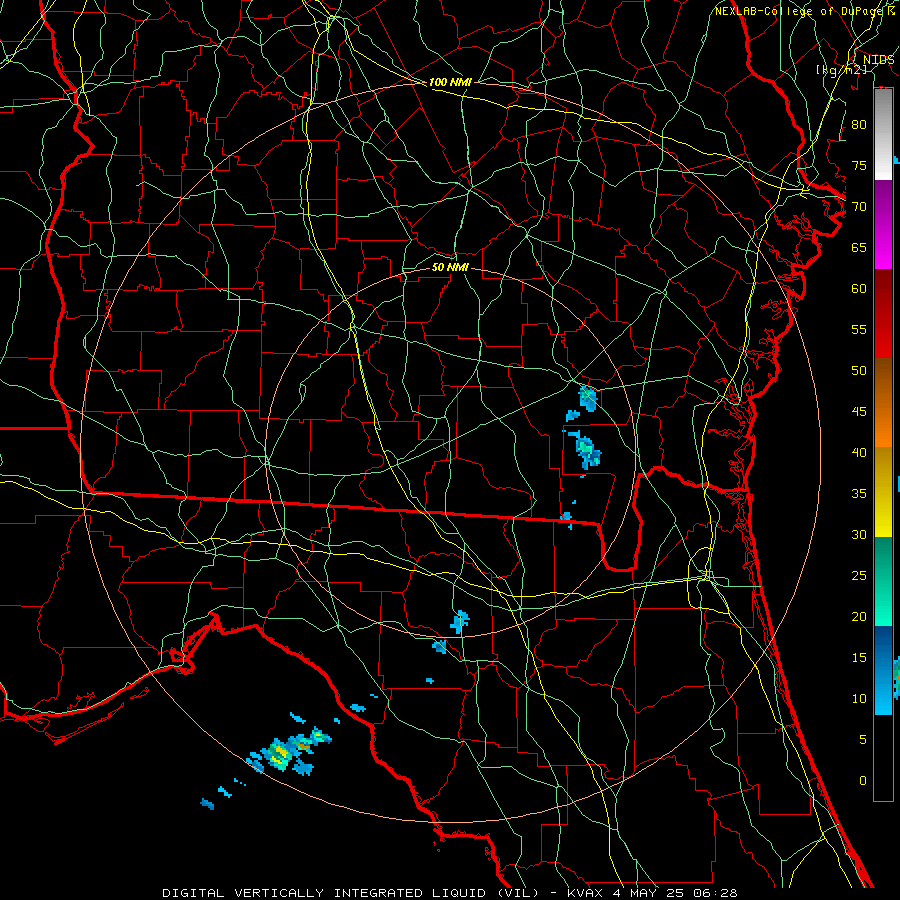This screenshot has height=900, width=900.
Task: Click the 15 value on the scale
Action: (x=859, y=657)
